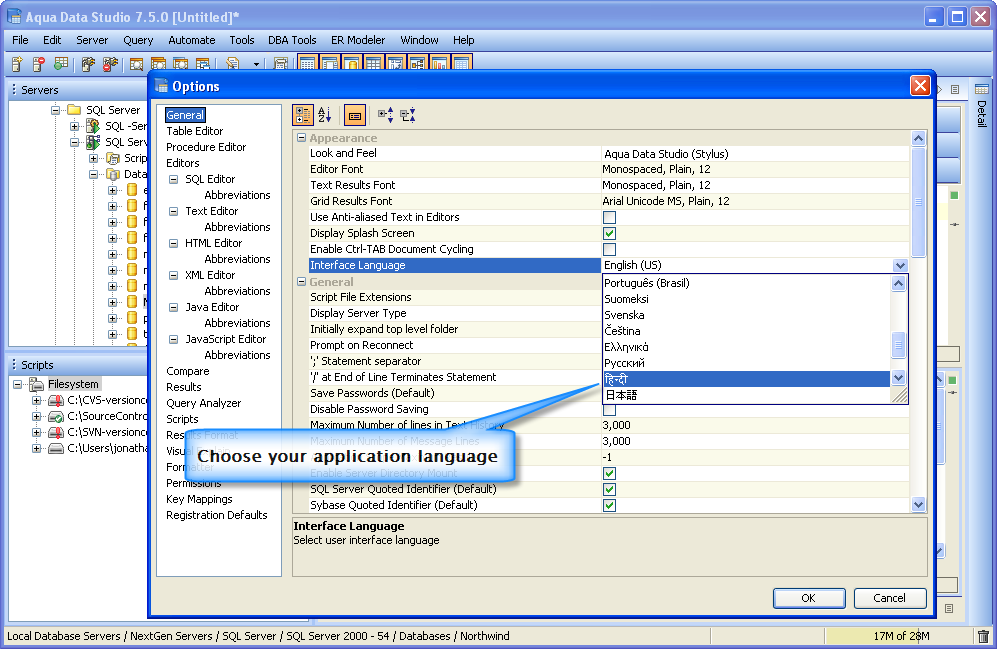This screenshot has width=997, height=649.
Task: Close the Options dialog with red X
Action: (920, 85)
